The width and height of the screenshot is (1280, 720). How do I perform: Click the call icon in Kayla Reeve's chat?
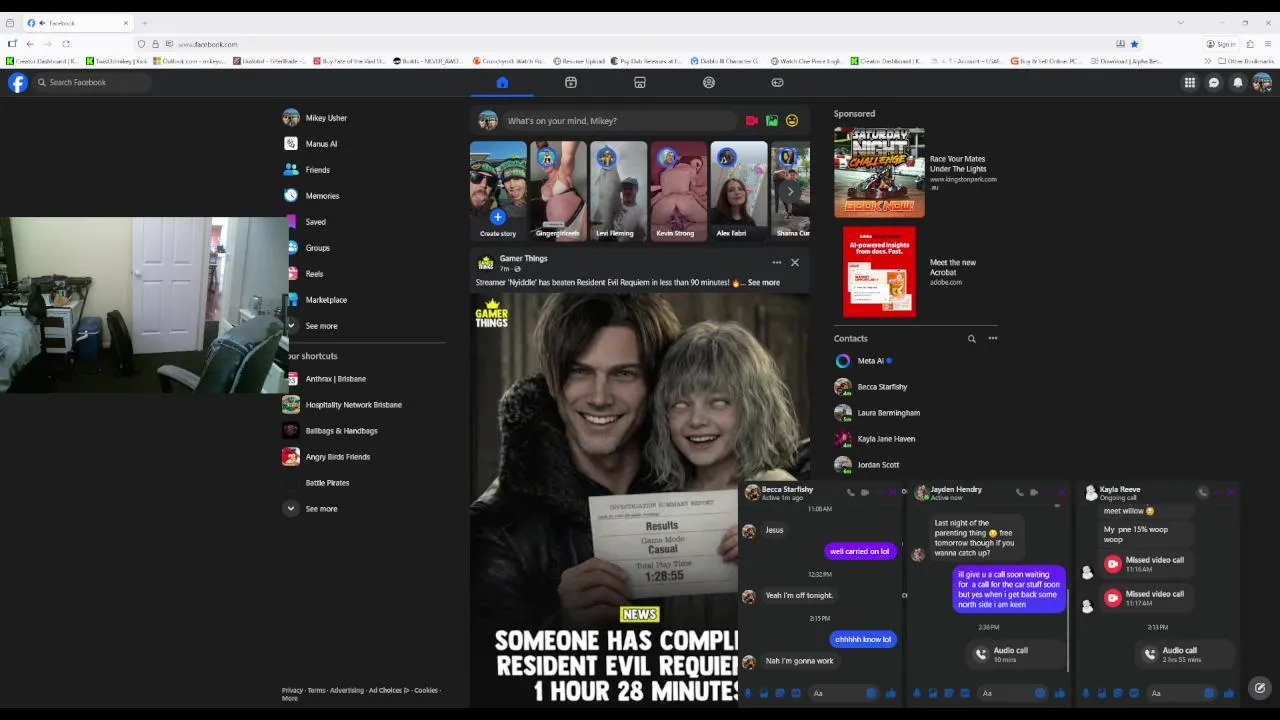coord(1203,492)
